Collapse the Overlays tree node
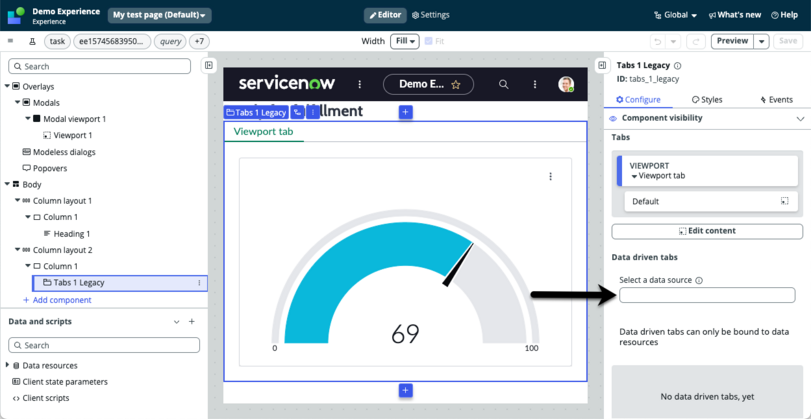The image size is (811, 419). 7,86
